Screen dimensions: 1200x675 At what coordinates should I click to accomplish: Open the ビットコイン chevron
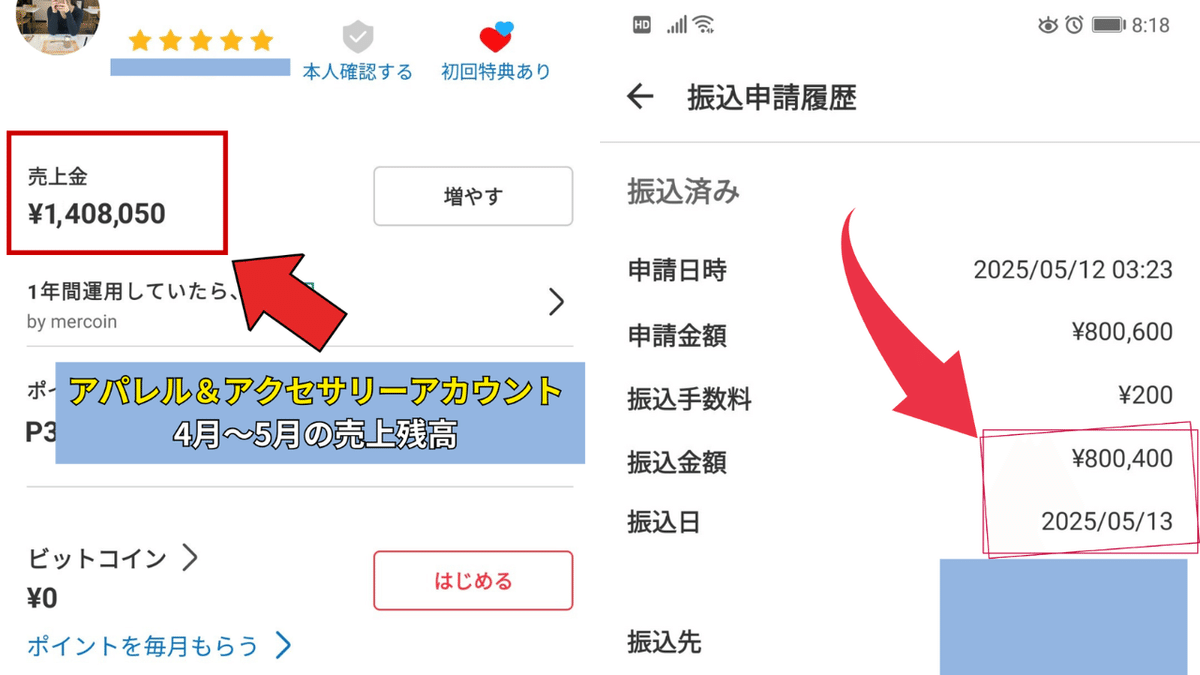189,558
